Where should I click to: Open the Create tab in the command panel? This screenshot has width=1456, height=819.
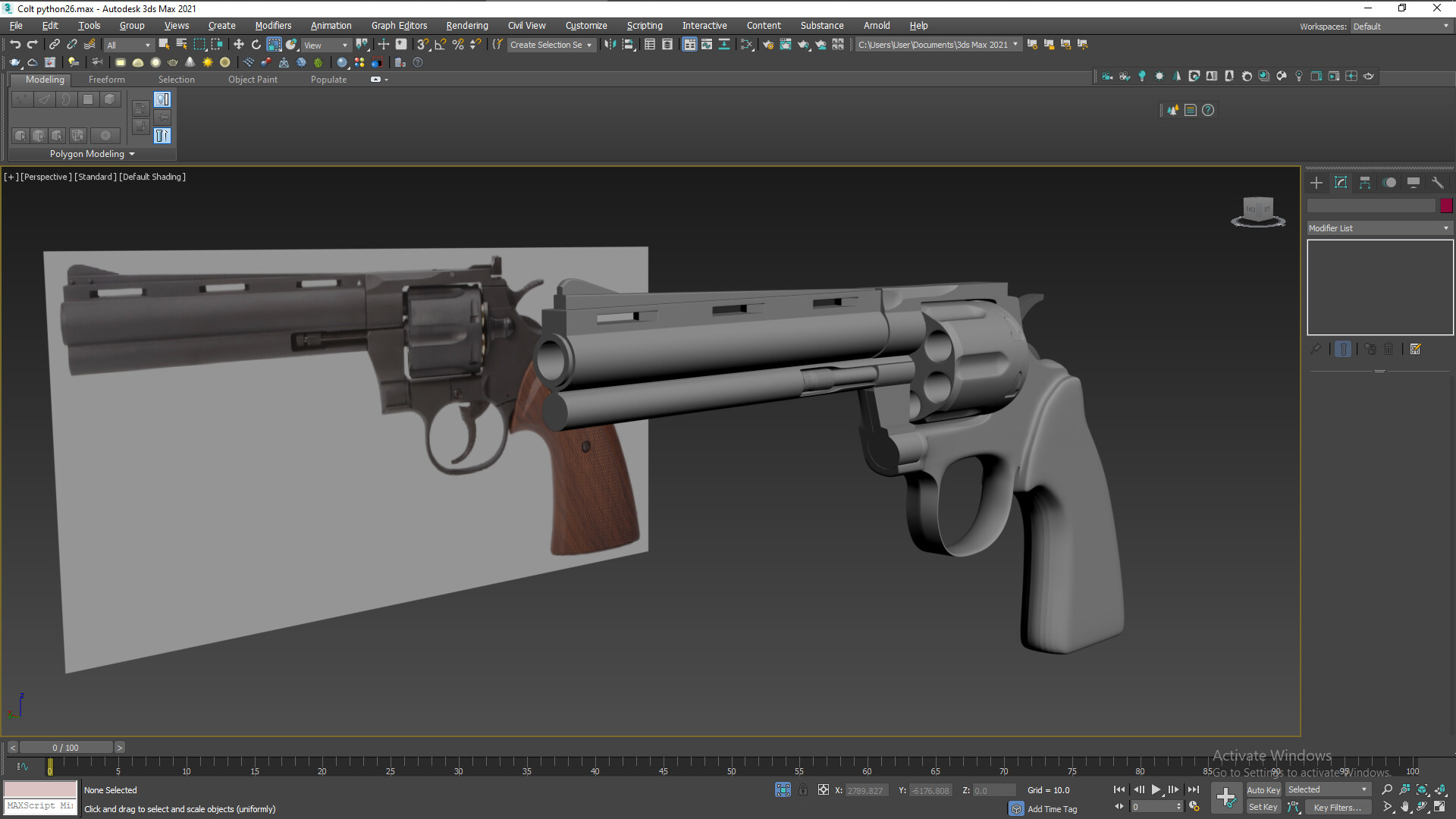pos(1316,182)
